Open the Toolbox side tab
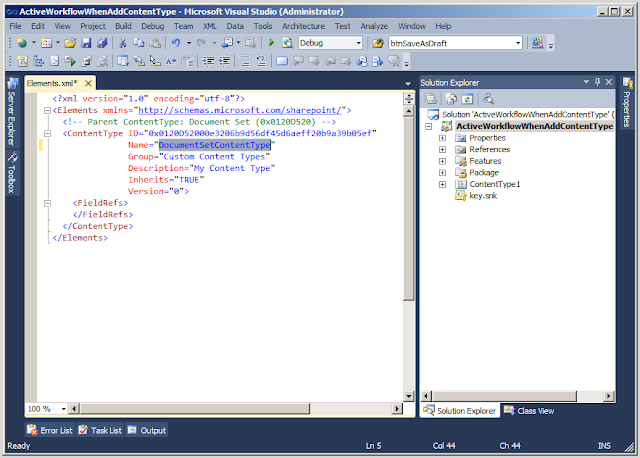This screenshot has height=458, width=640. [x=12, y=173]
